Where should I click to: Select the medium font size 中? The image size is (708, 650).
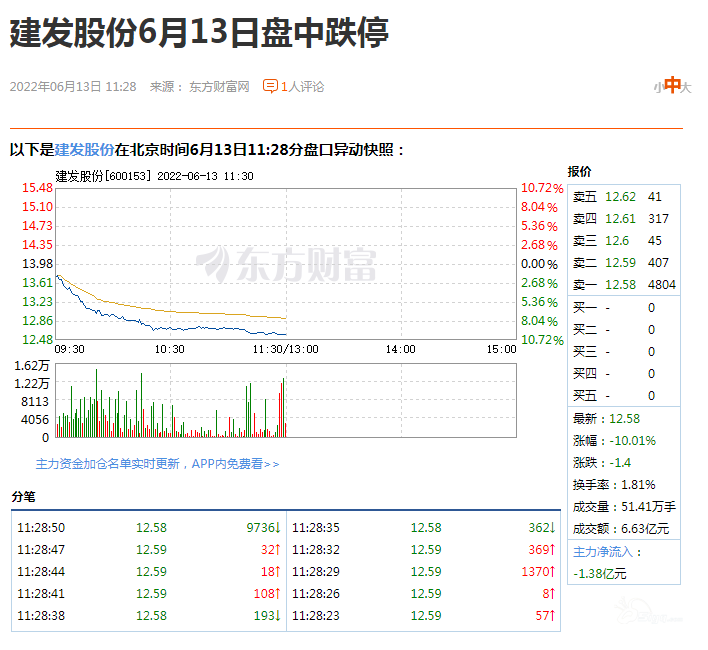point(672,85)
